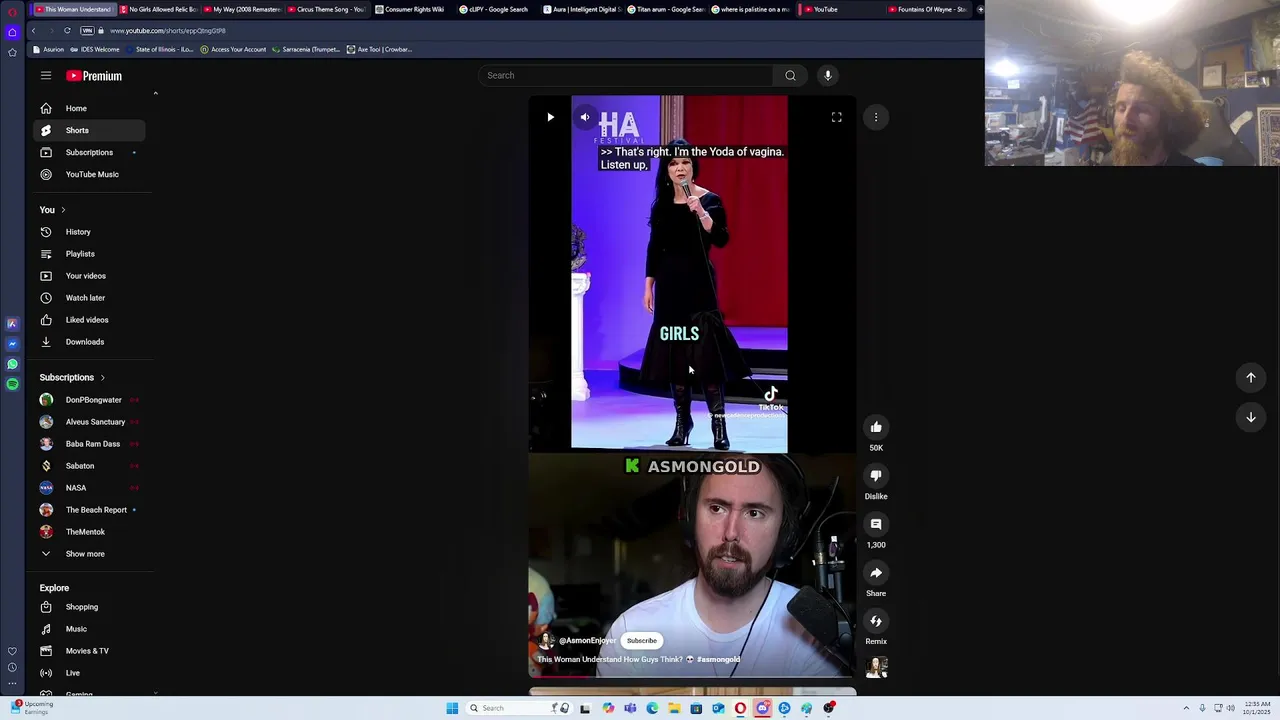Open Music under Explore
1280x720 pixels.
point(89,629)
